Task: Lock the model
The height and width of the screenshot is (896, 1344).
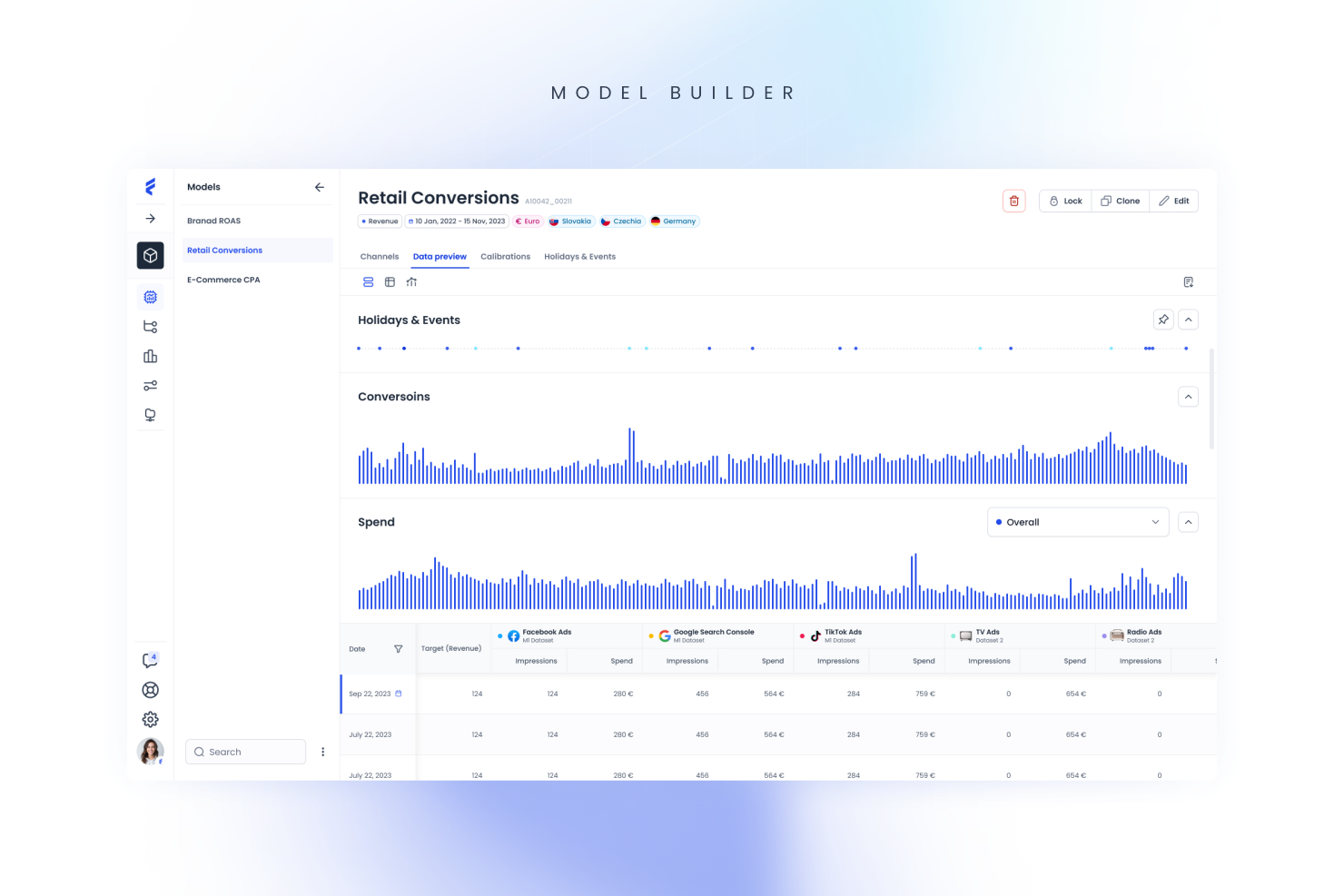Action: [x=1065, y=201]
